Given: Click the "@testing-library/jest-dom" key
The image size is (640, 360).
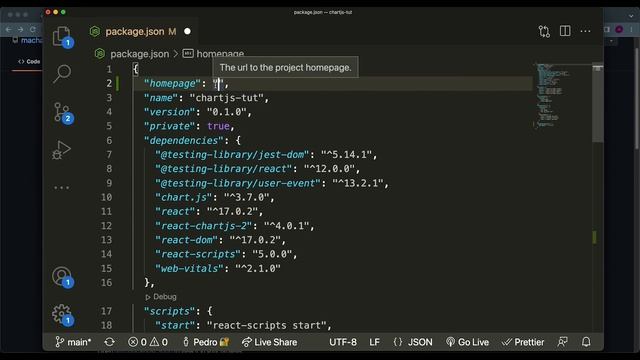Looking at the screenshot, I should click(x=232, y=155).
